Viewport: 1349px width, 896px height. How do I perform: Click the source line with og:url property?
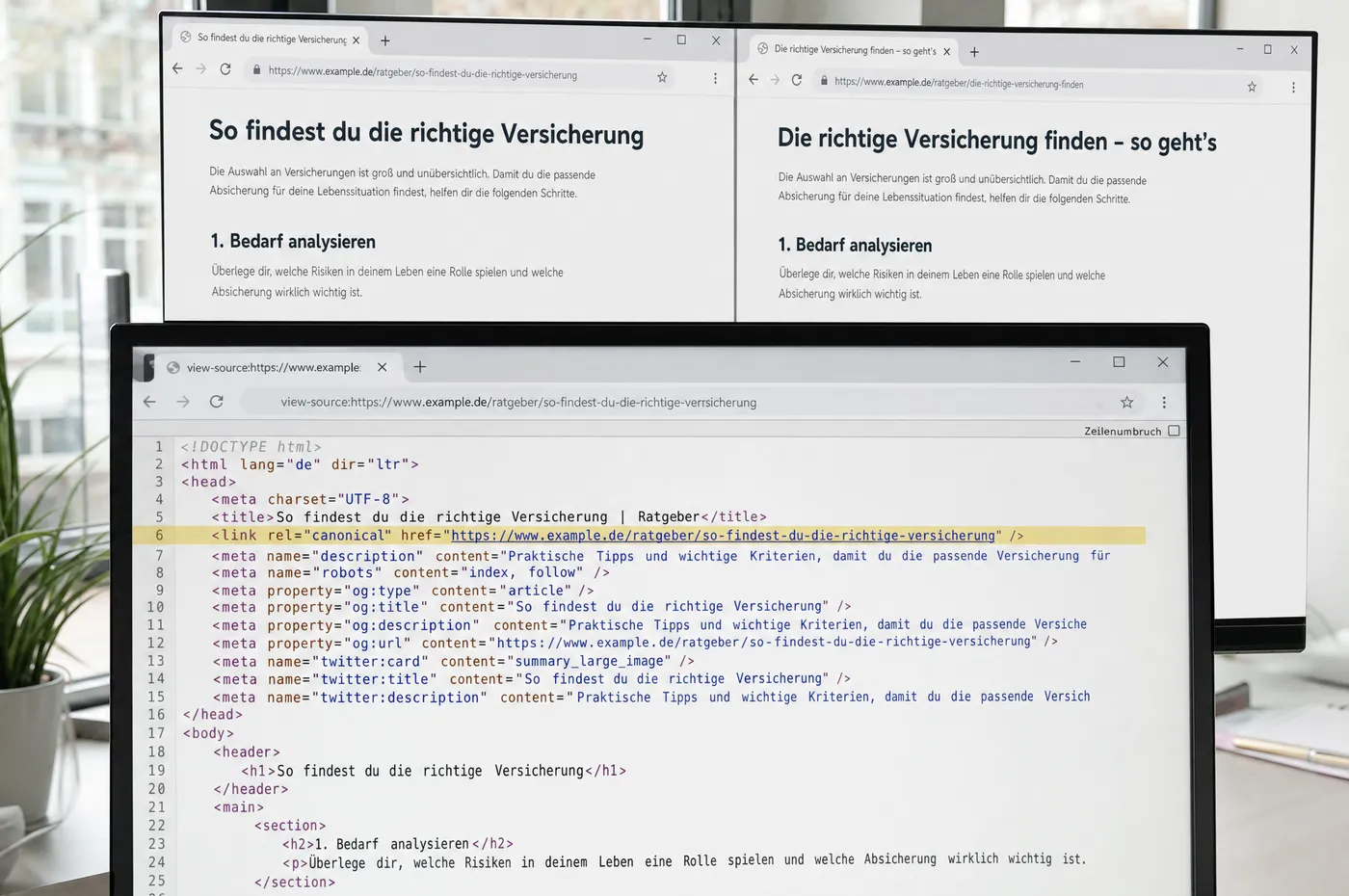(x=635, y=643)
